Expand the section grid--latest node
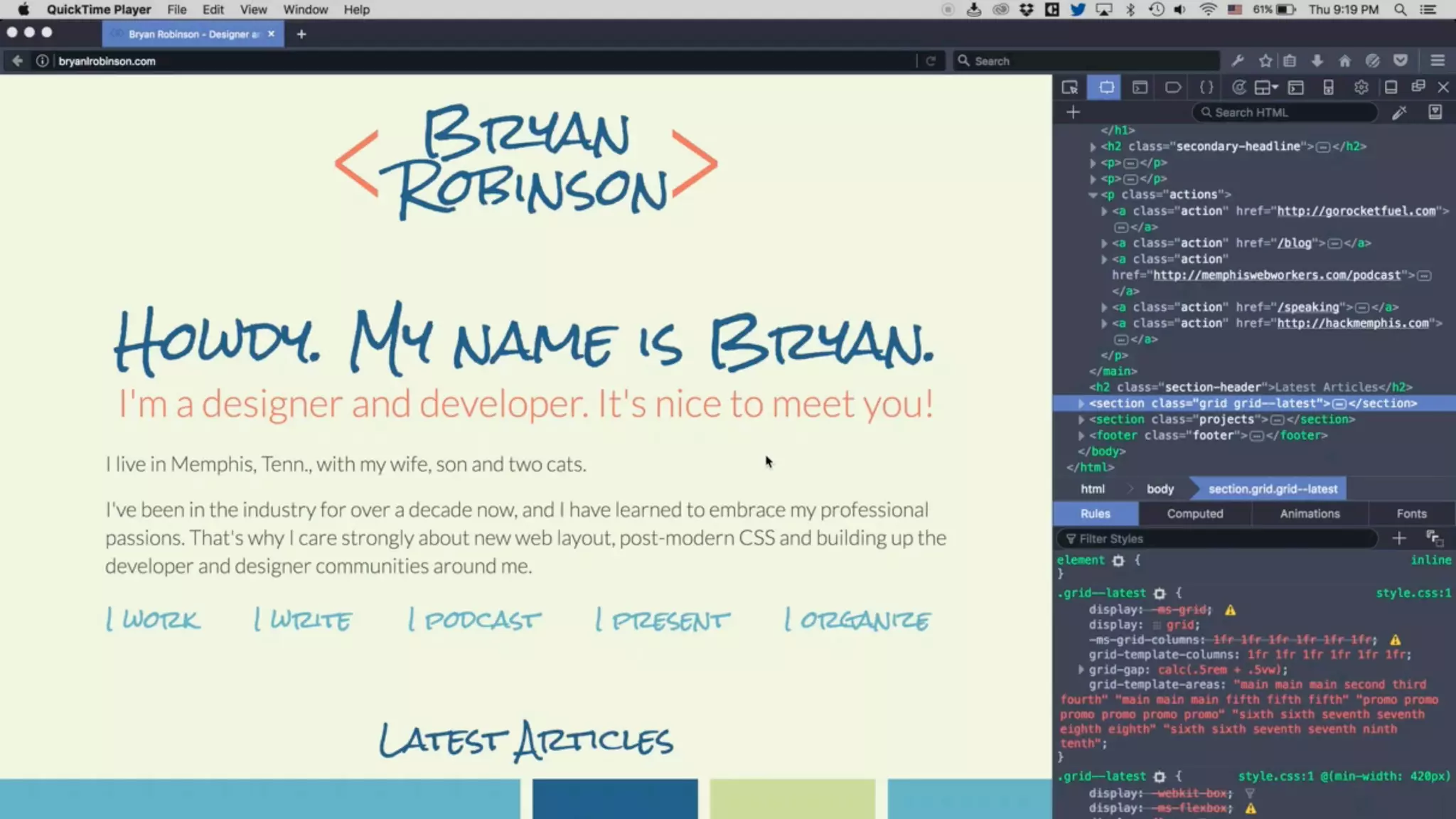 click(x=1081, y=403)
